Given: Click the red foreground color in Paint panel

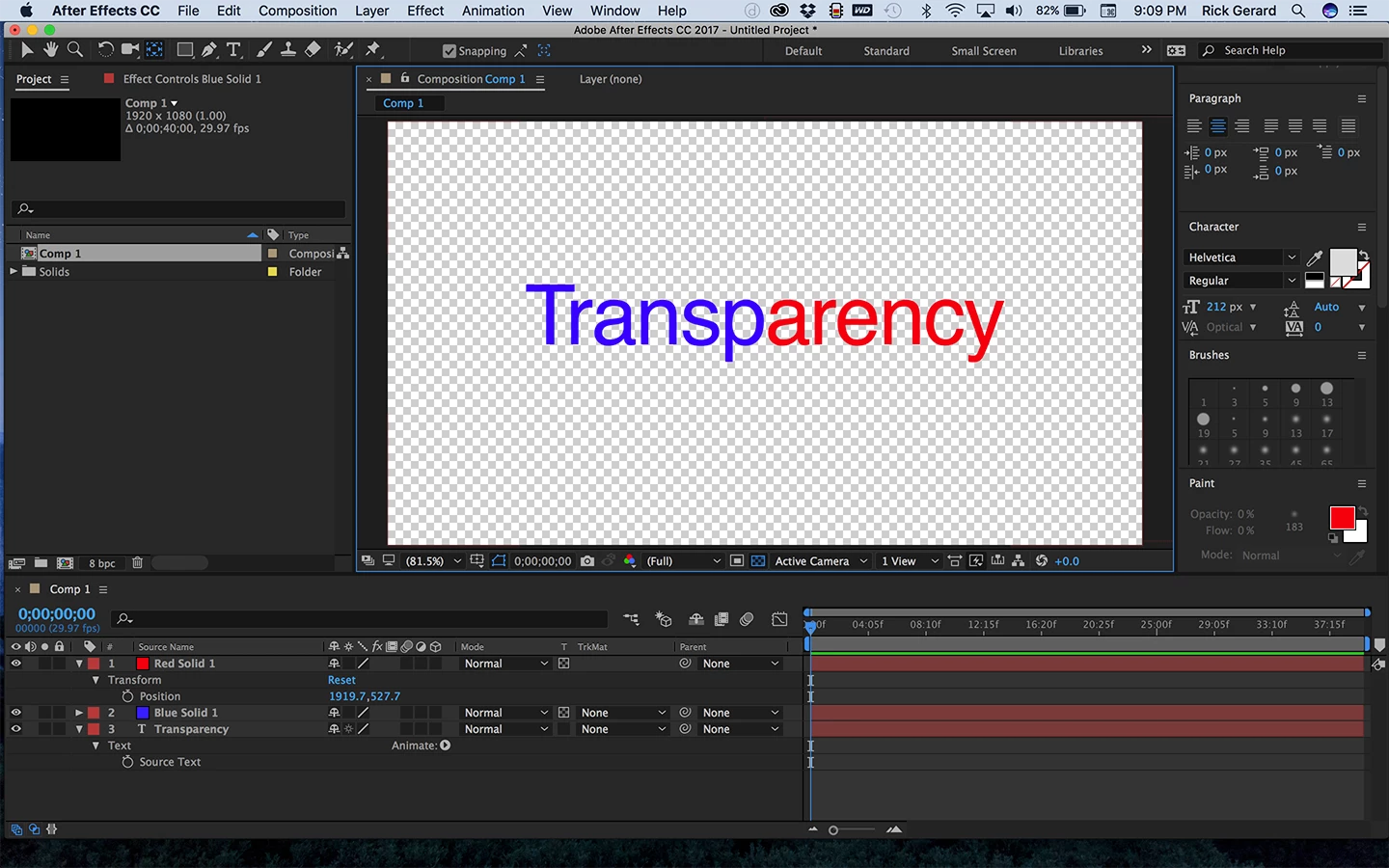Looking at the screenshot, I should pos(1342,518).
